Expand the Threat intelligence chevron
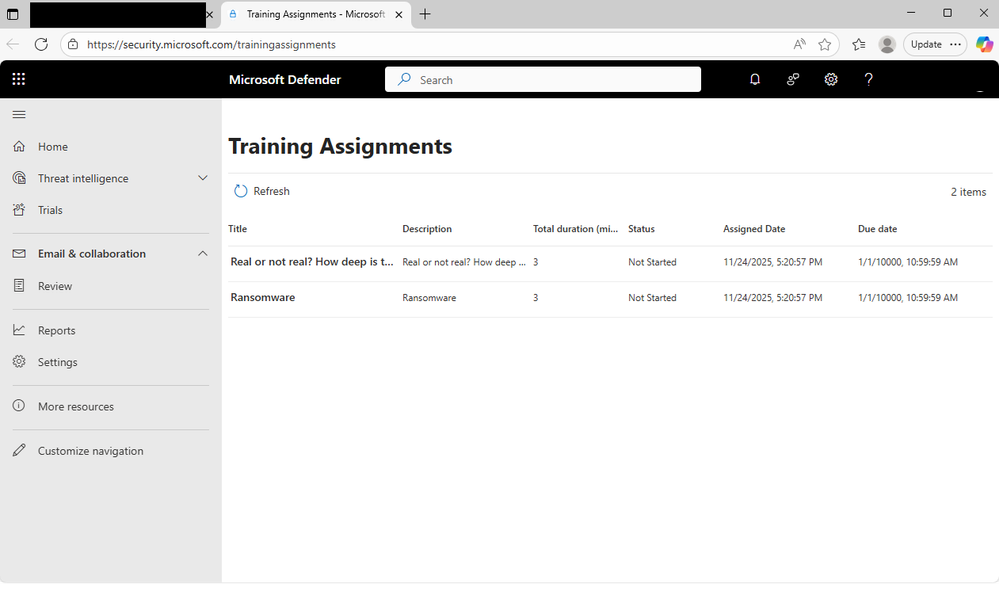The width and height of the screenshot is (999, 599). tap(203, 178)
